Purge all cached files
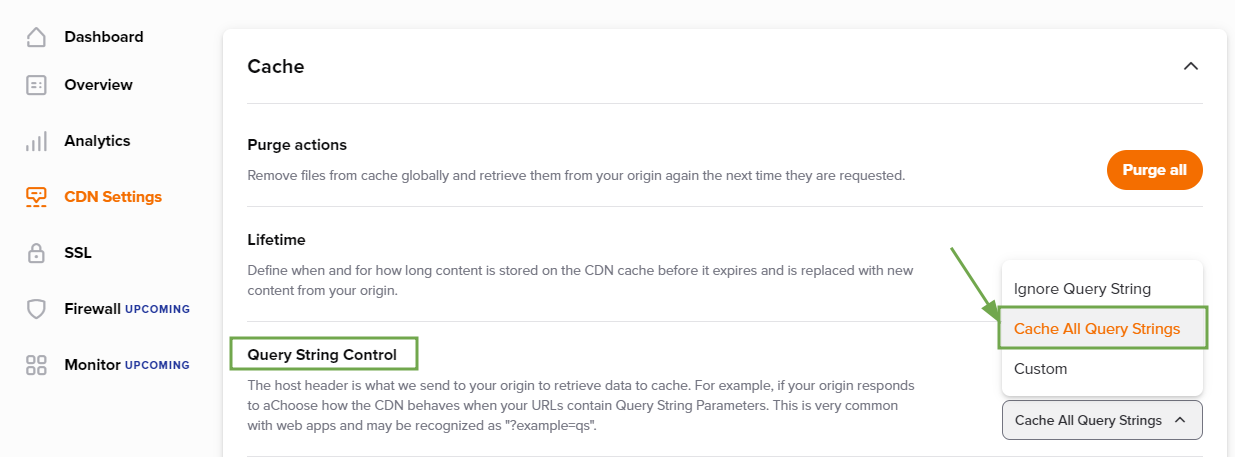Screen dimensions: 1235x457 point(1154,170)
